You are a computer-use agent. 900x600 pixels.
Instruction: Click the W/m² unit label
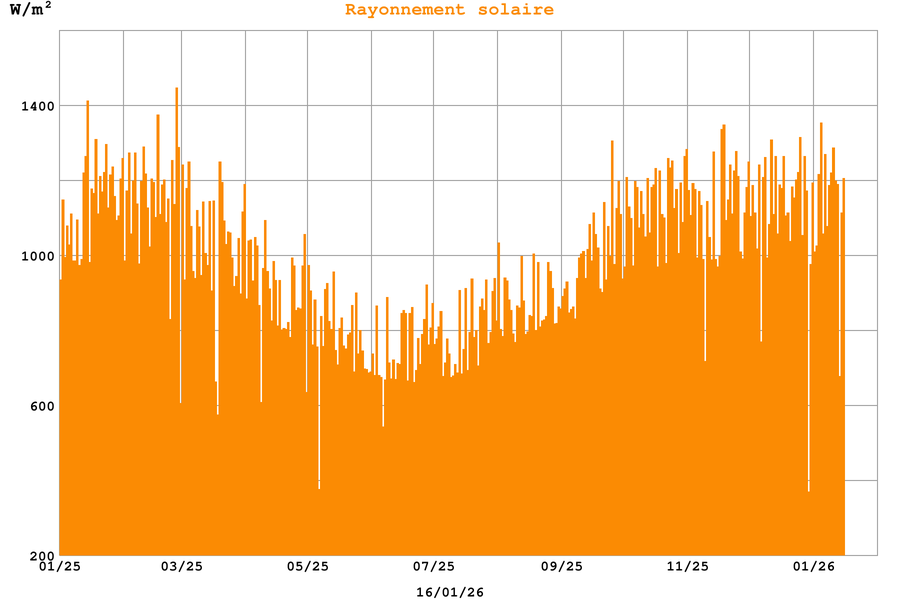point(30,10)
